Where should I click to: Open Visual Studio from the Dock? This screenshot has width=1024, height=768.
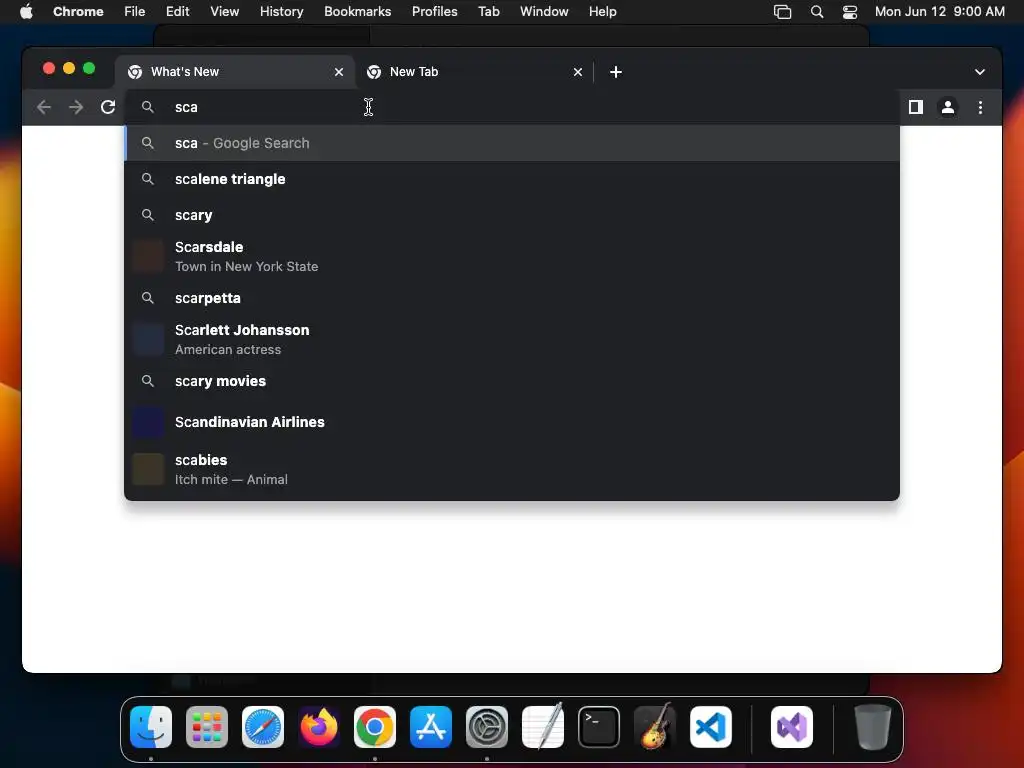(x=792, y=727)
